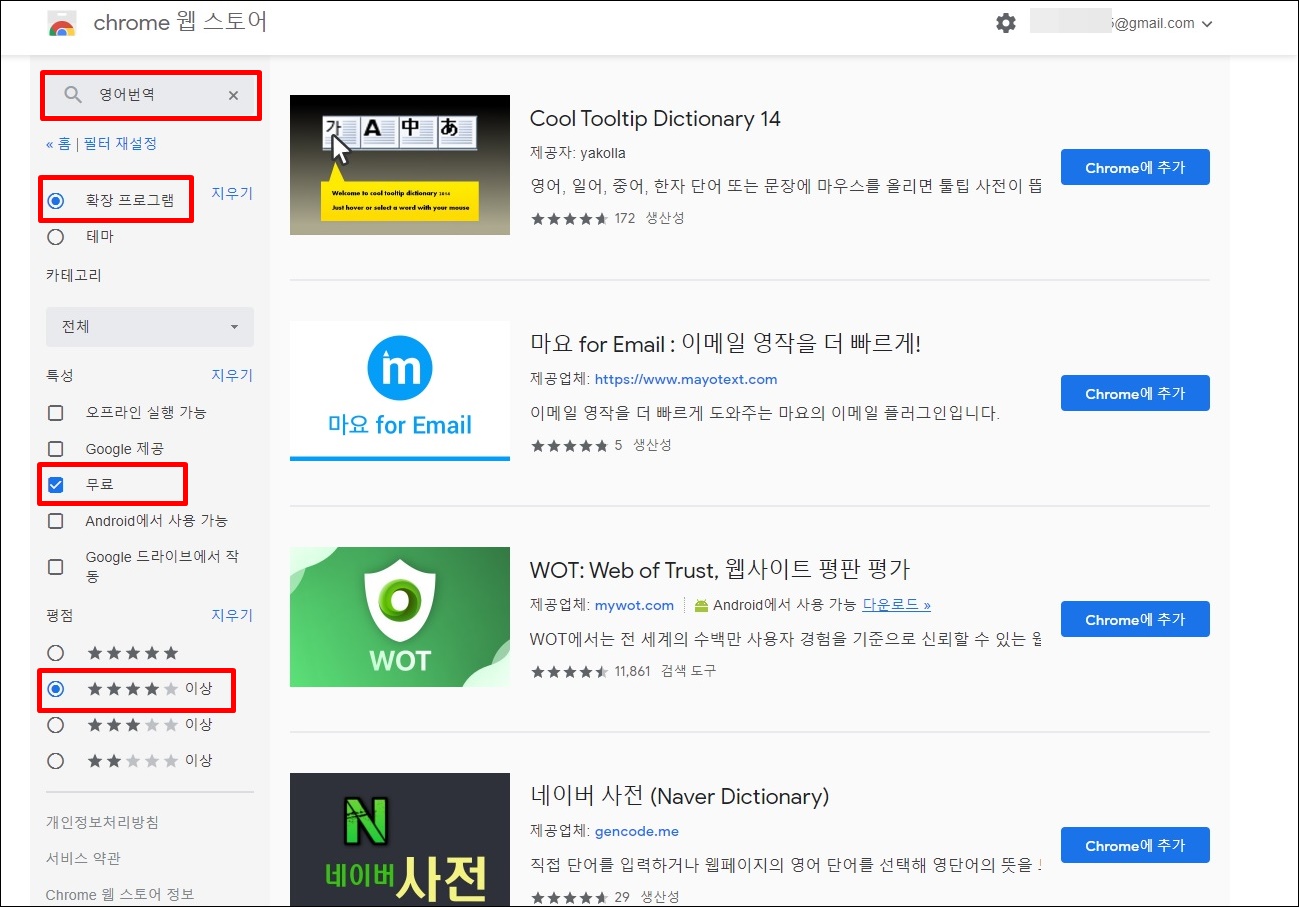Click the search magnifier icon
1299x907 pixels.
[73, 95]
